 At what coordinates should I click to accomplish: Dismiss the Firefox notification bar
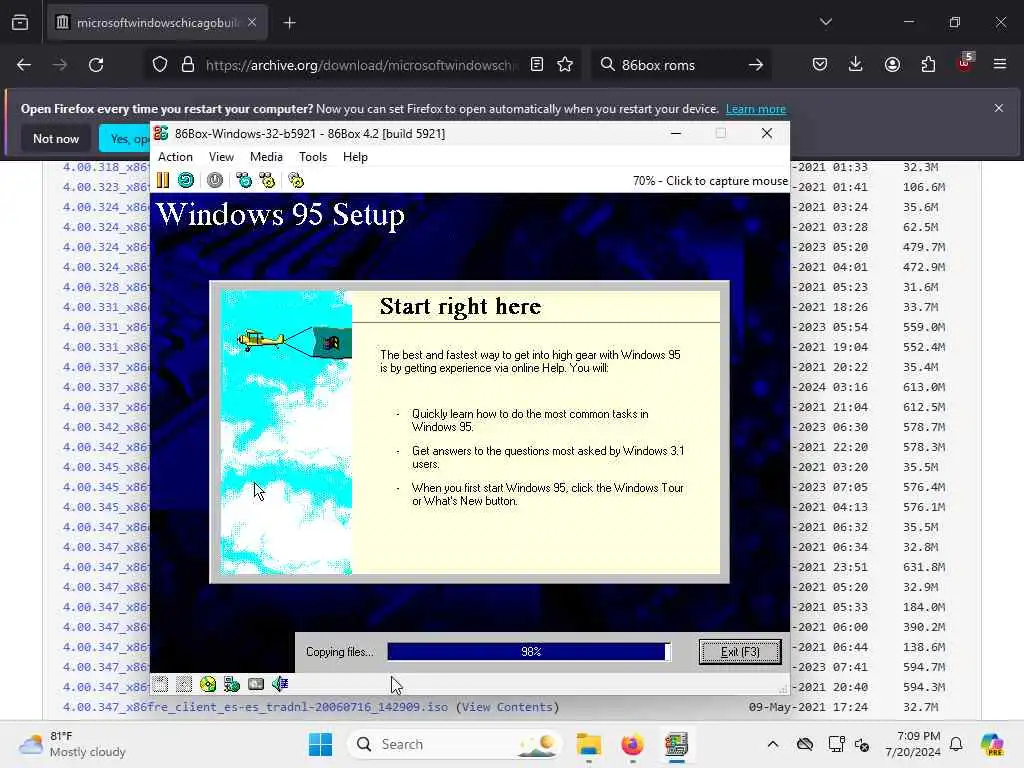(999, 108)
